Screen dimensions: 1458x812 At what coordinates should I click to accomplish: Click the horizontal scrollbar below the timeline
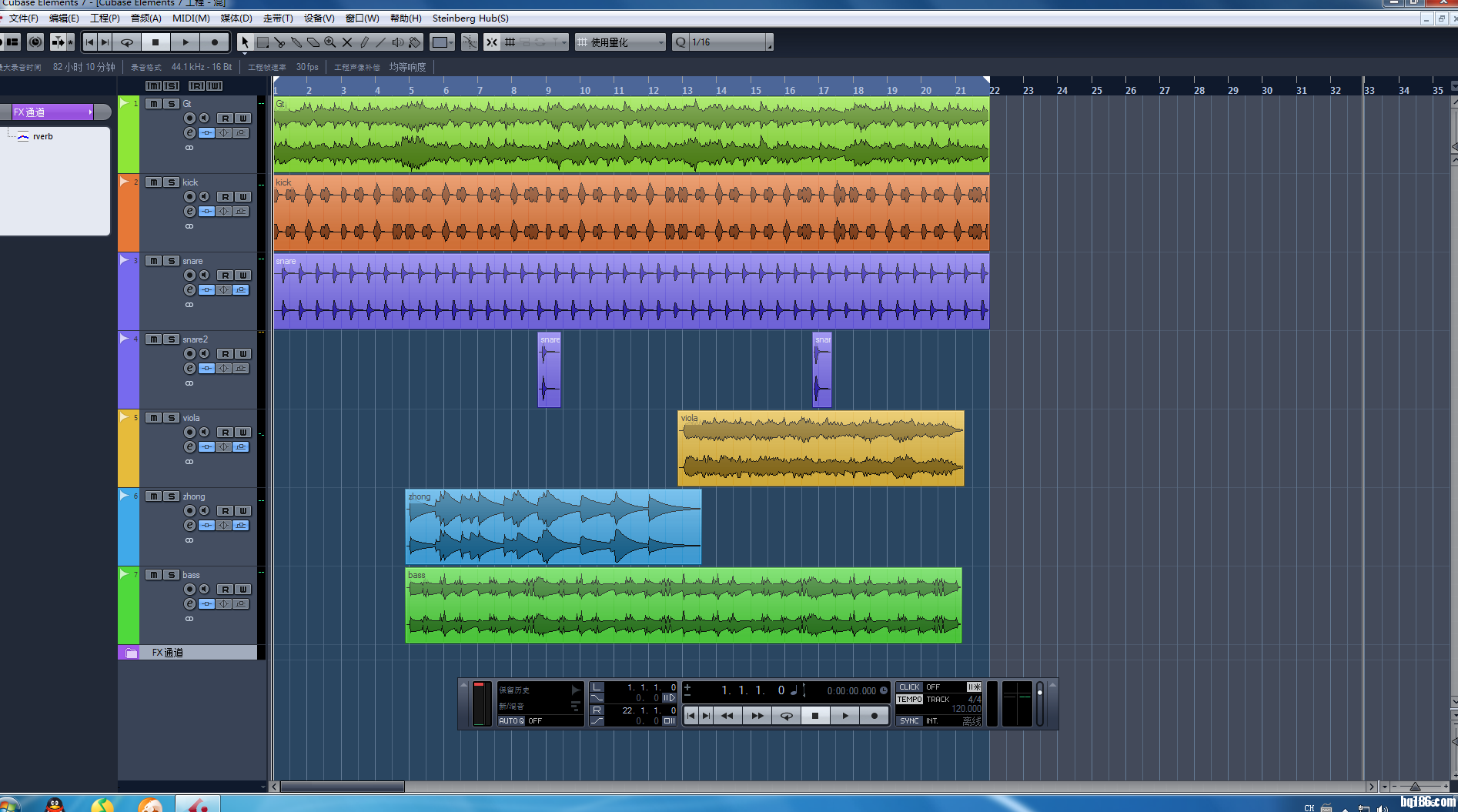343,787
